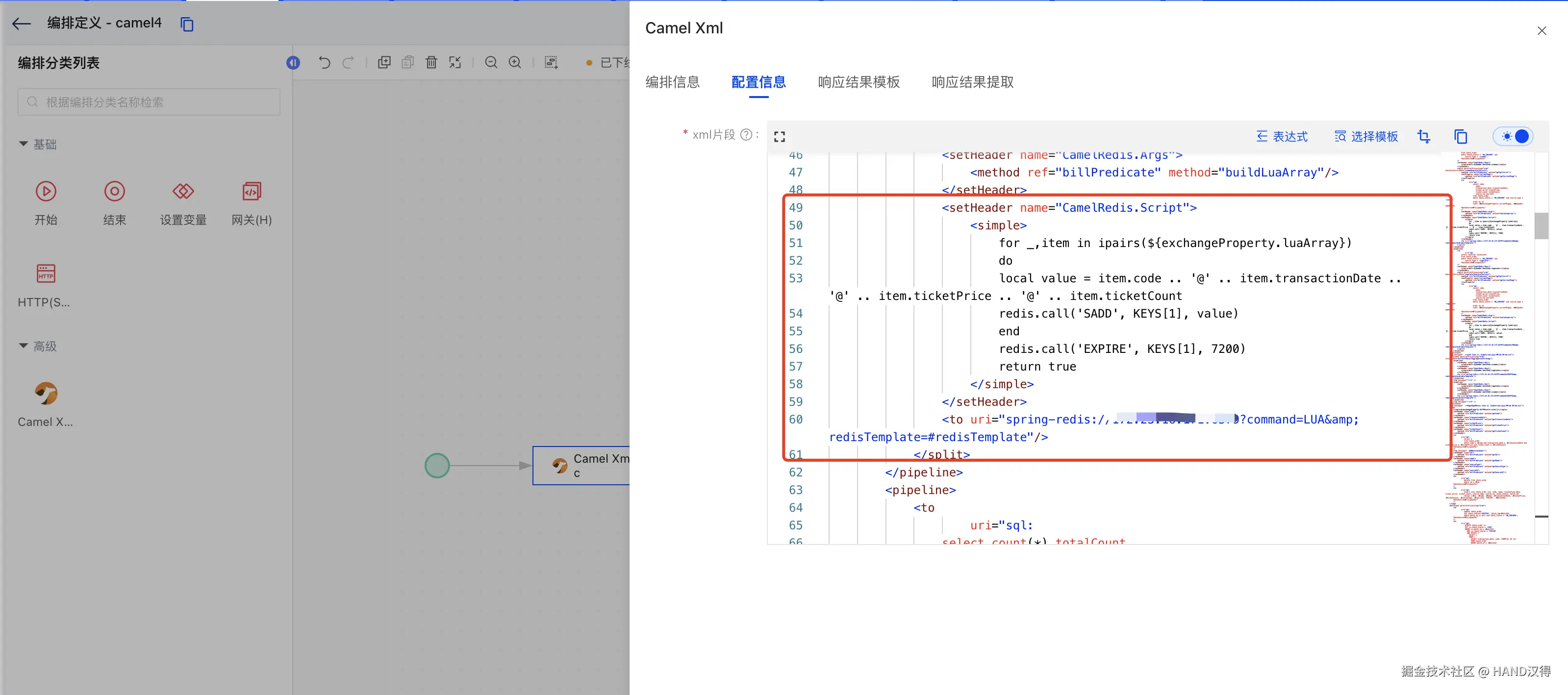Collapse the 编排分类列表 sidebar panel
The height and width of the screenshot is (695, 1568).
(x=293, y=63)
